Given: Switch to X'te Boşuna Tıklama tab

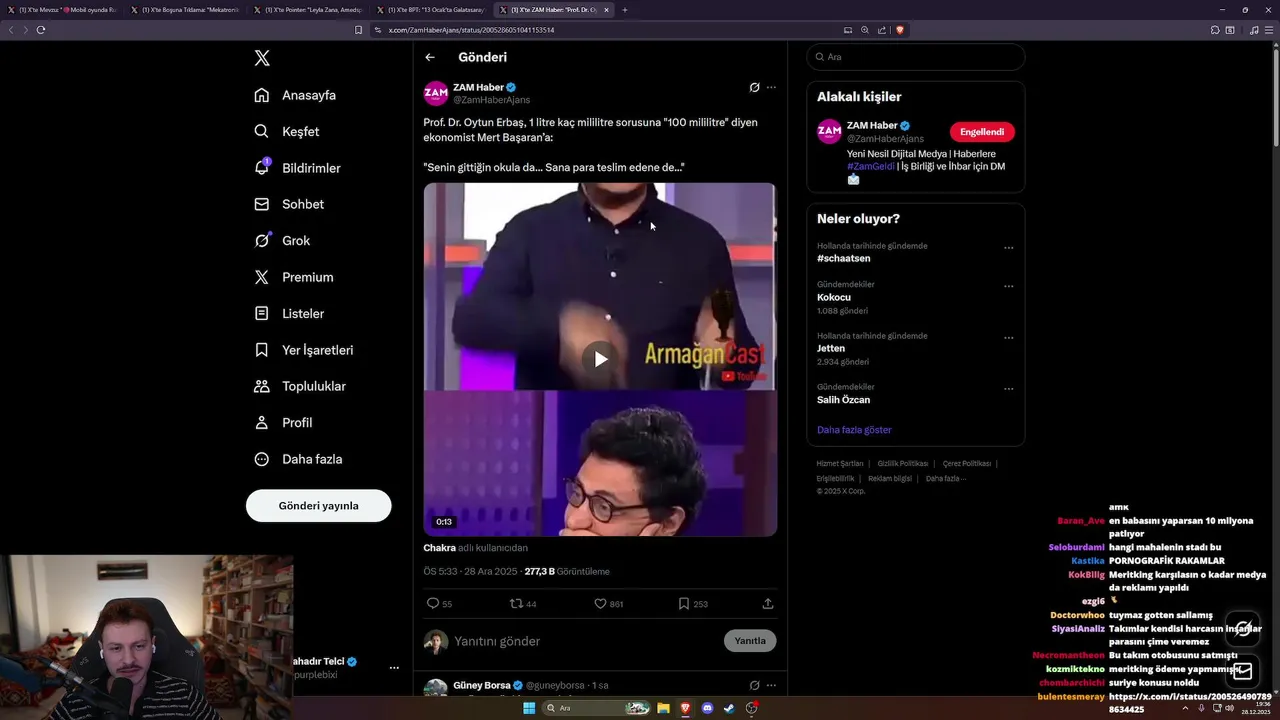Looking at the screenshot, I should pos(187,10).
